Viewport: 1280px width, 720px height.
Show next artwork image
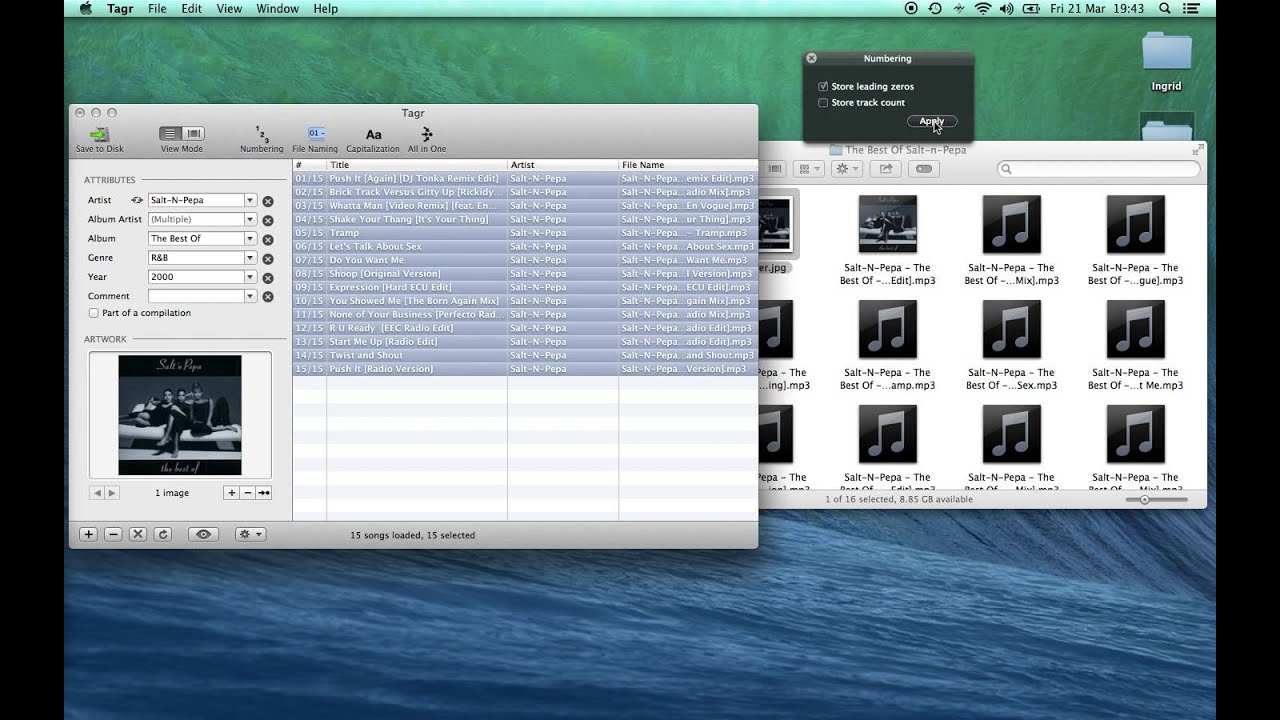[112, 493]
